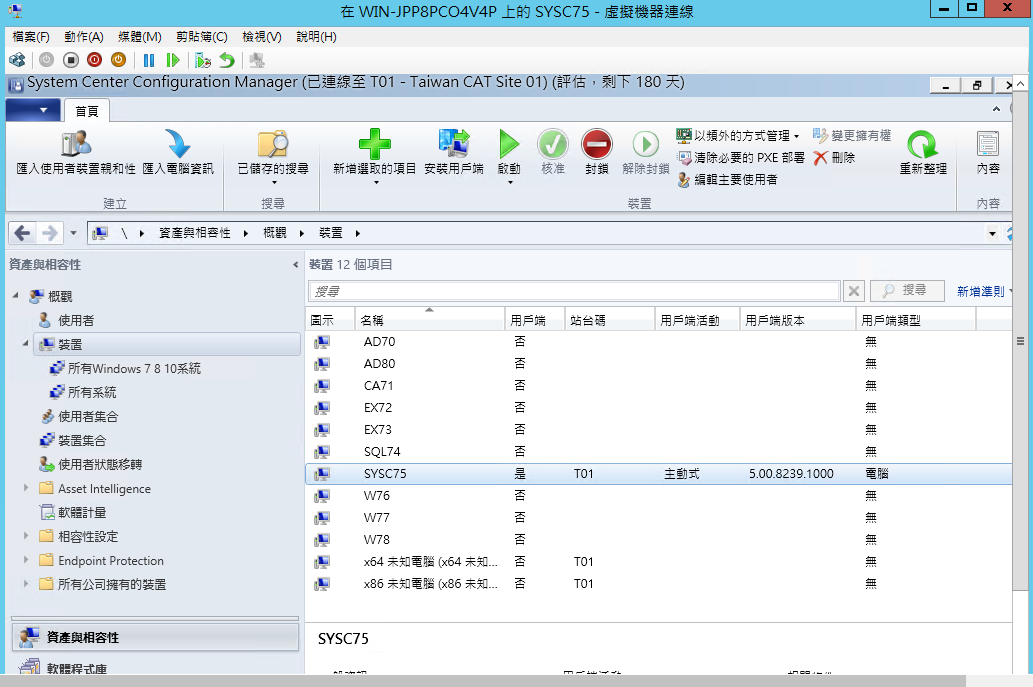Viewport: 1033px width, 687px height.
Task: Click the red Shut Down VM icon
Action: click(95, 61)
